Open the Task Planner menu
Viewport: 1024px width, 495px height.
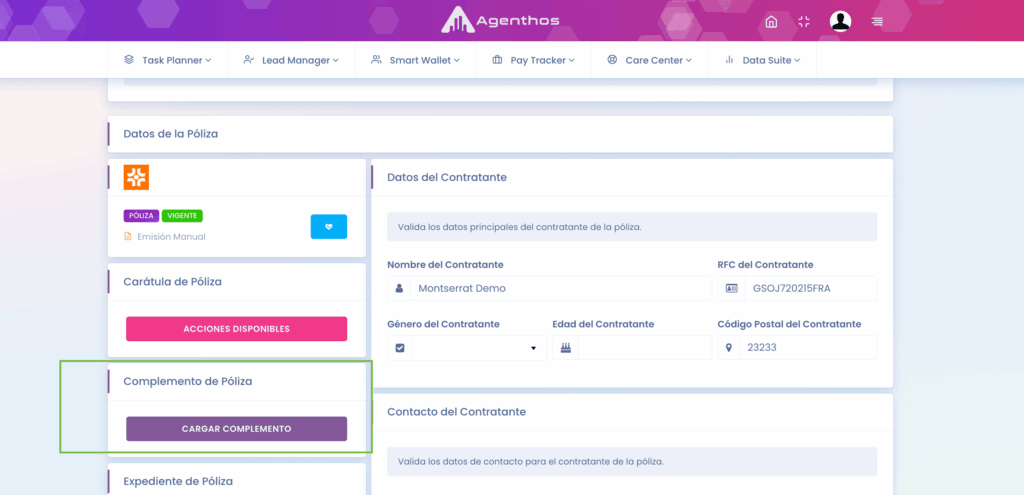pos(168,60)
